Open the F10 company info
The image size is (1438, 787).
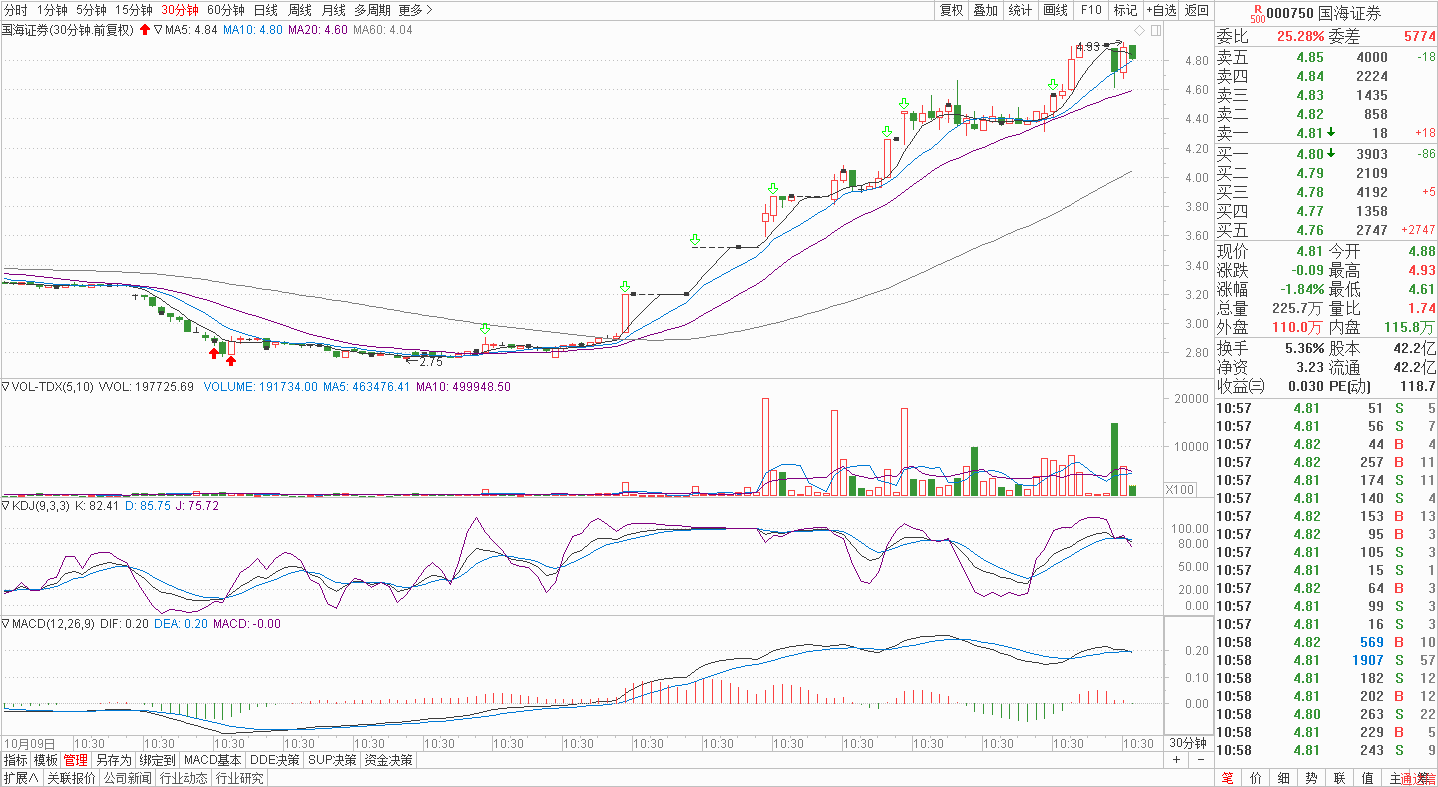tap(1090, 10)
